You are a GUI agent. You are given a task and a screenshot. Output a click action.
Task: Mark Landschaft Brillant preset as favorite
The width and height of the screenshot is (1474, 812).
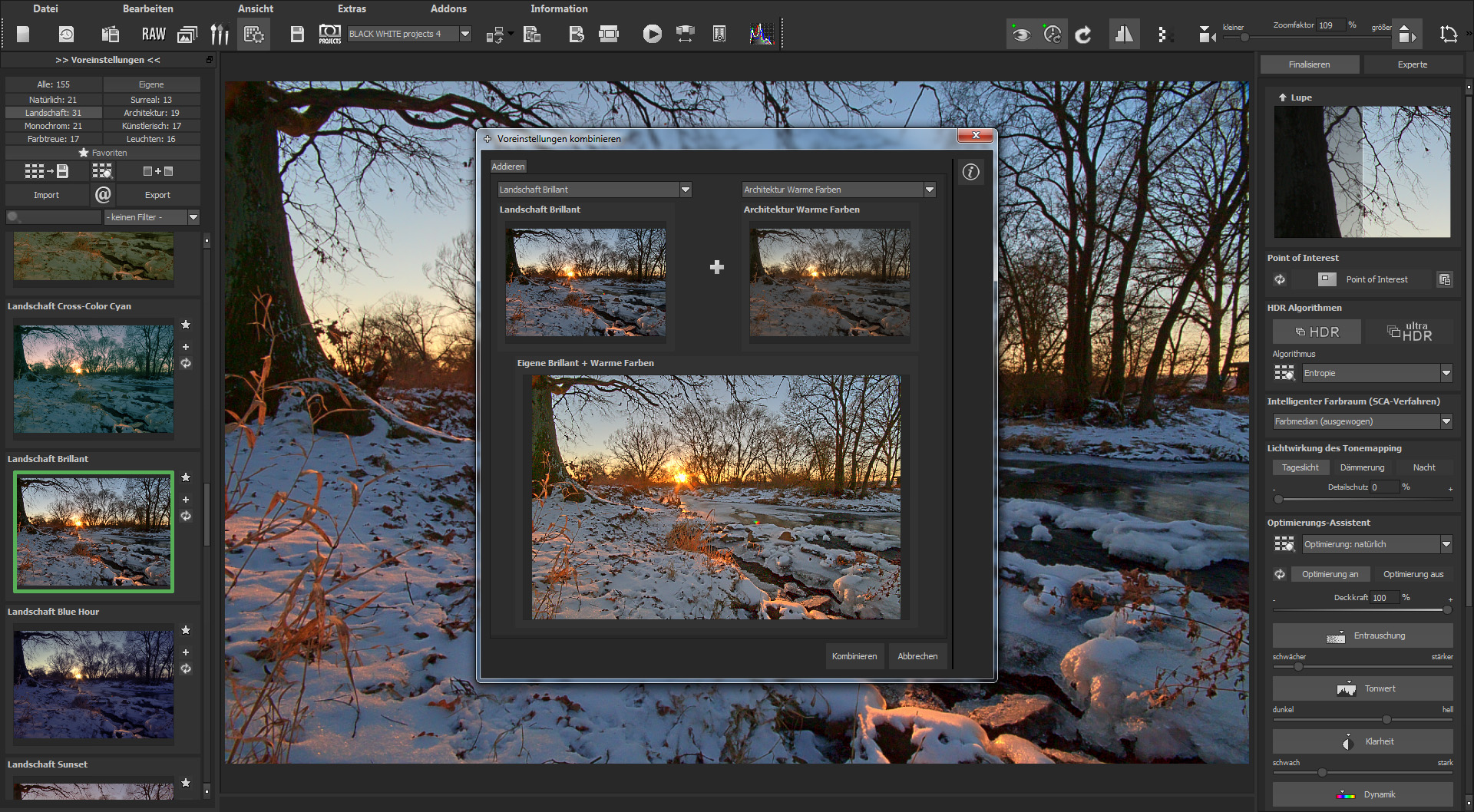(x=186, y=477)
